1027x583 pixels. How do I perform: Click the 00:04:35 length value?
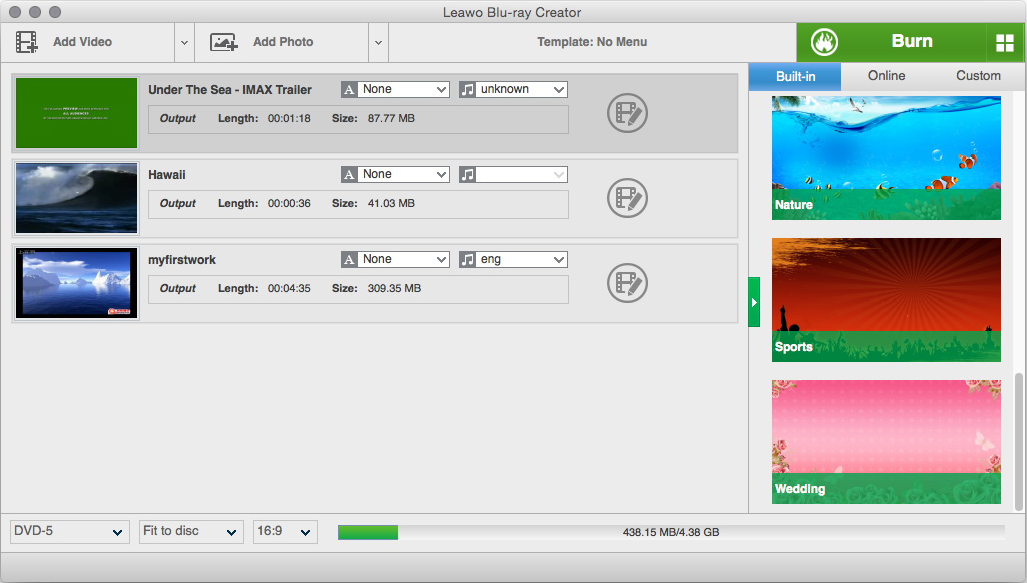coord(289,288)
